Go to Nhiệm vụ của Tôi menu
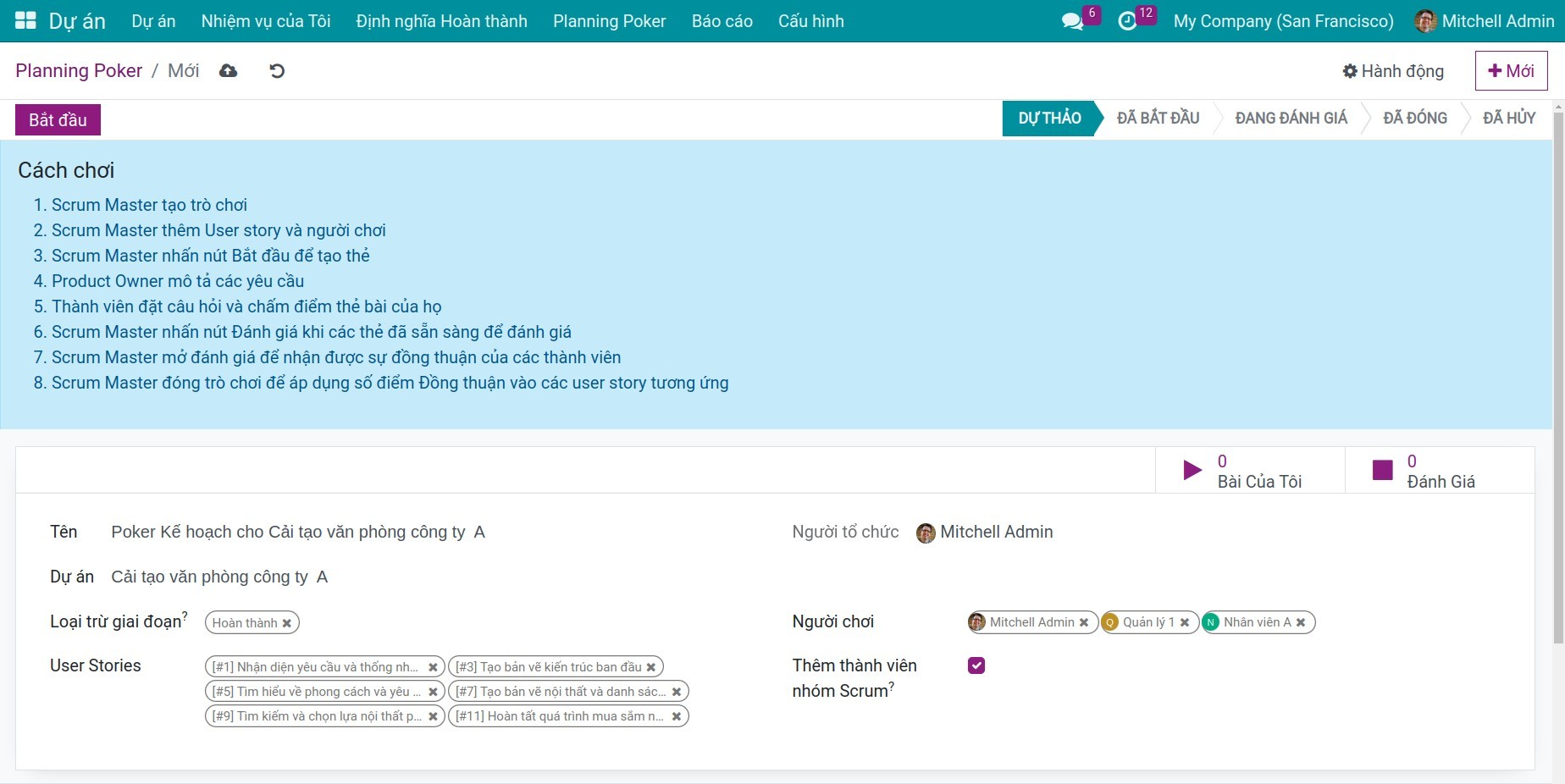The image size is (1565, 784). pyautogui.click(x=266, y=21)
